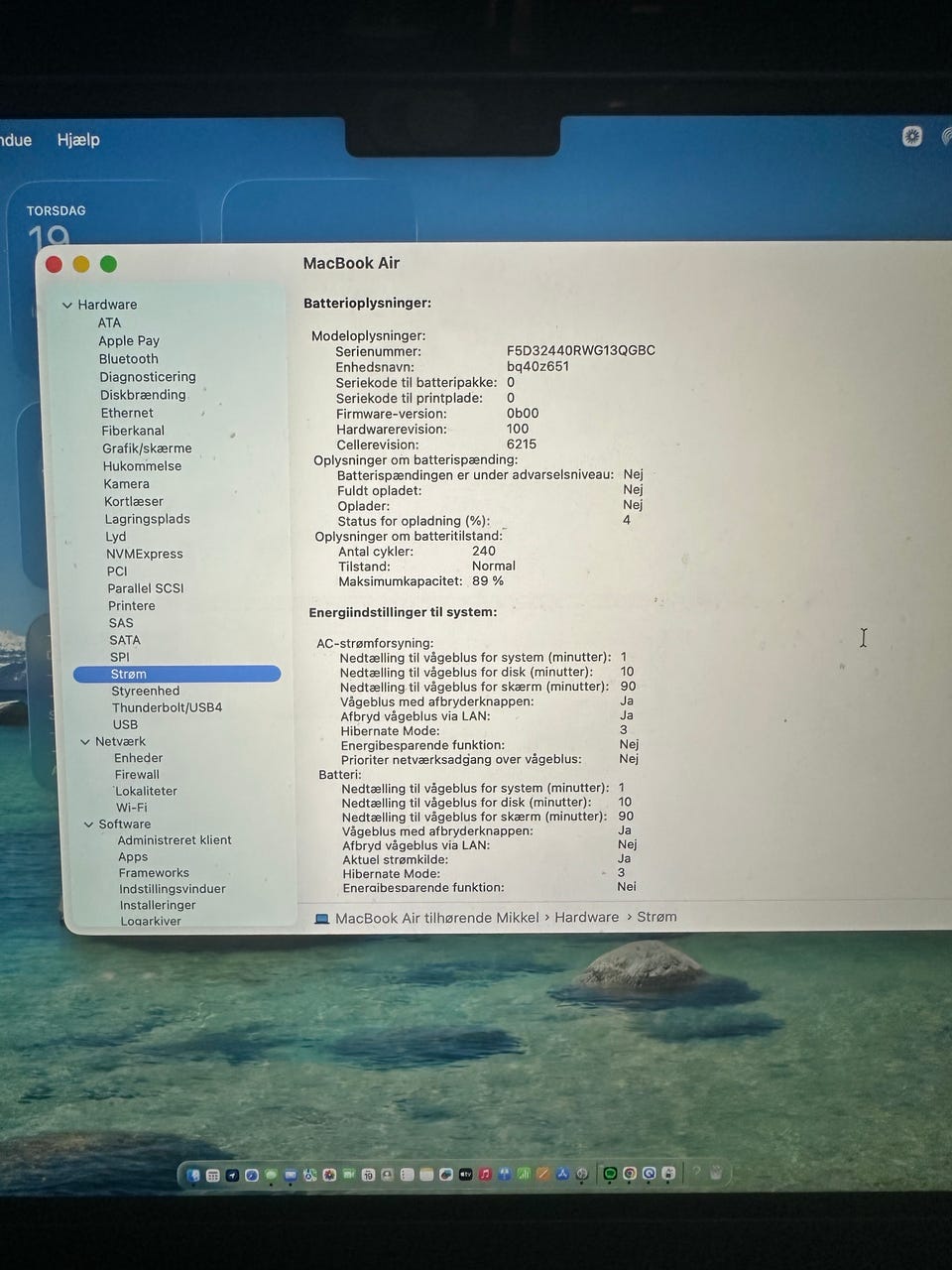This screenshot has height=1270, width=952.
Task: Open Launchpad in the Dock
Action: coord(212,1175)
